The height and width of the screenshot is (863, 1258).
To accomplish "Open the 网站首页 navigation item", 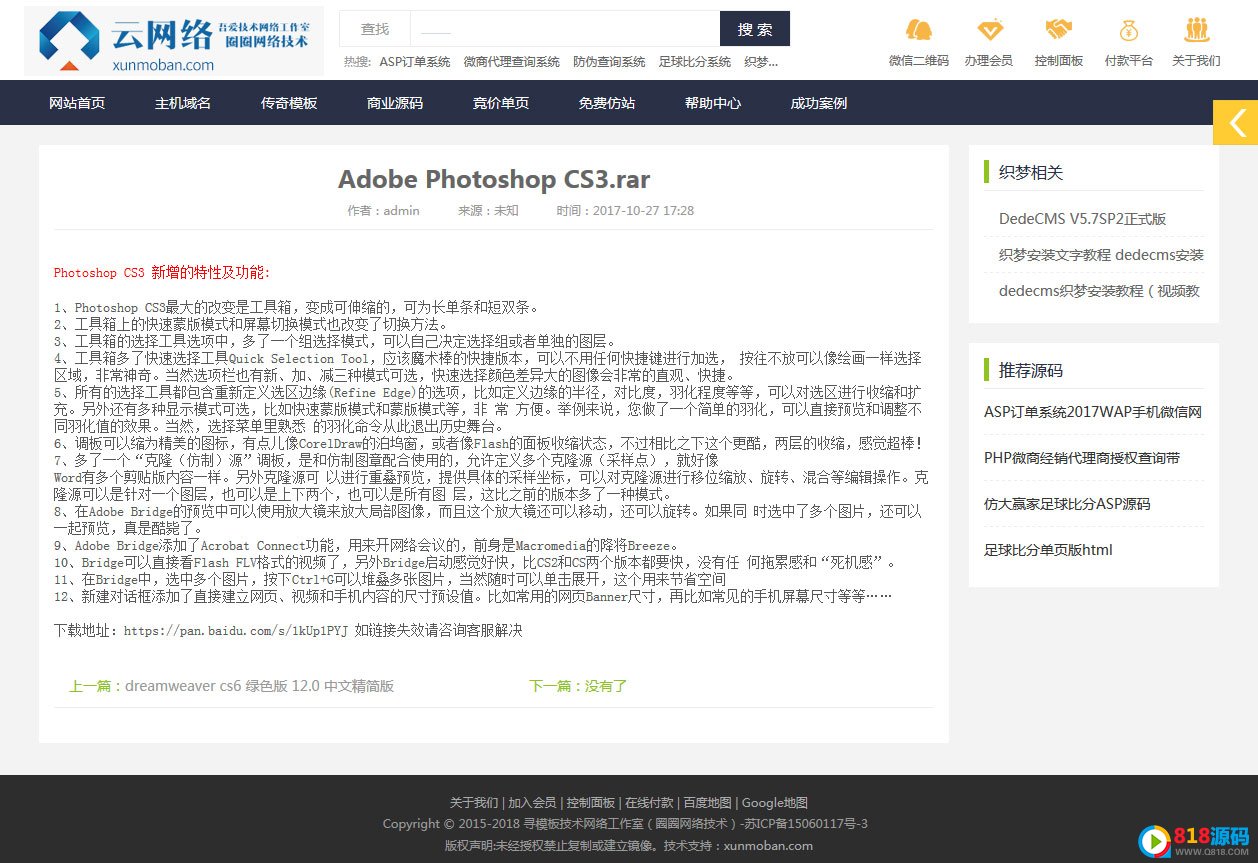I will (77, 103).
